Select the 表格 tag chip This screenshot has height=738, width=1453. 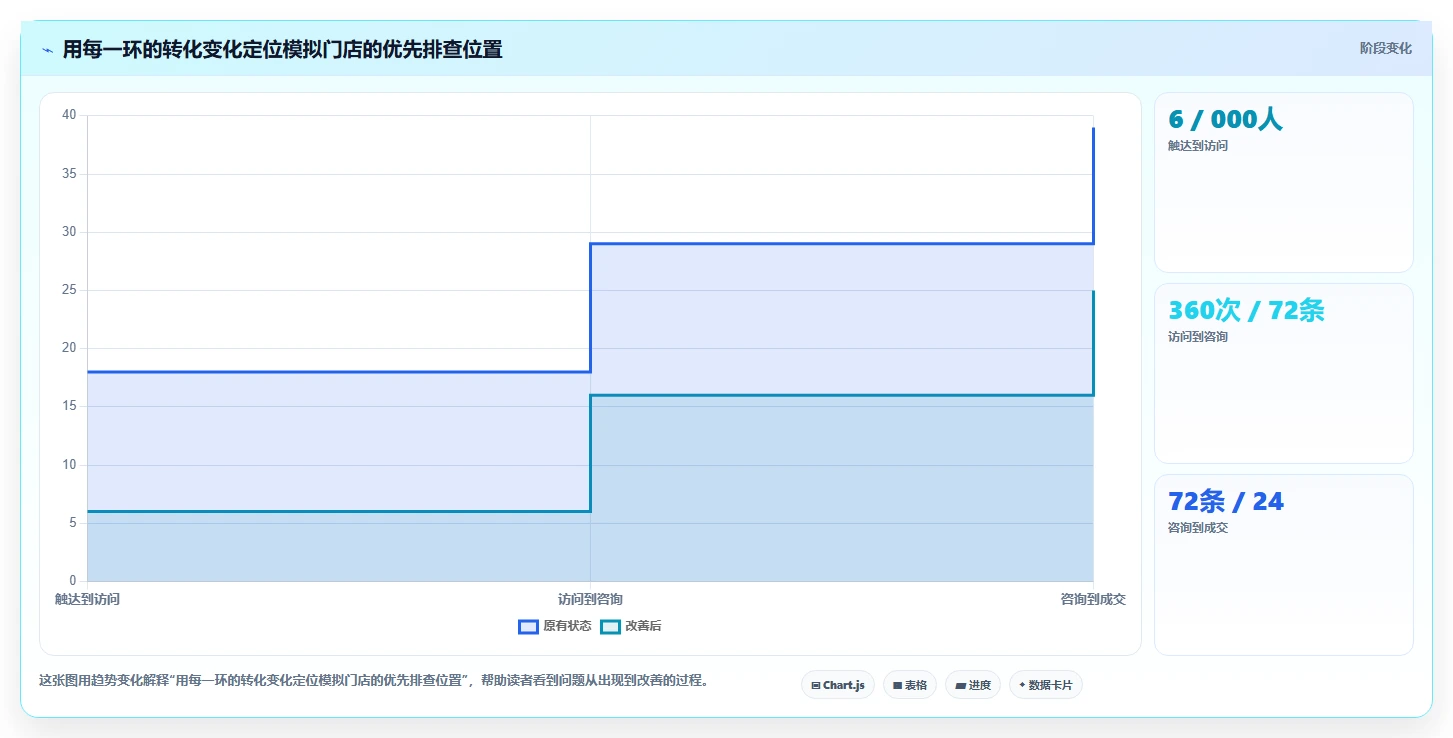910,685
